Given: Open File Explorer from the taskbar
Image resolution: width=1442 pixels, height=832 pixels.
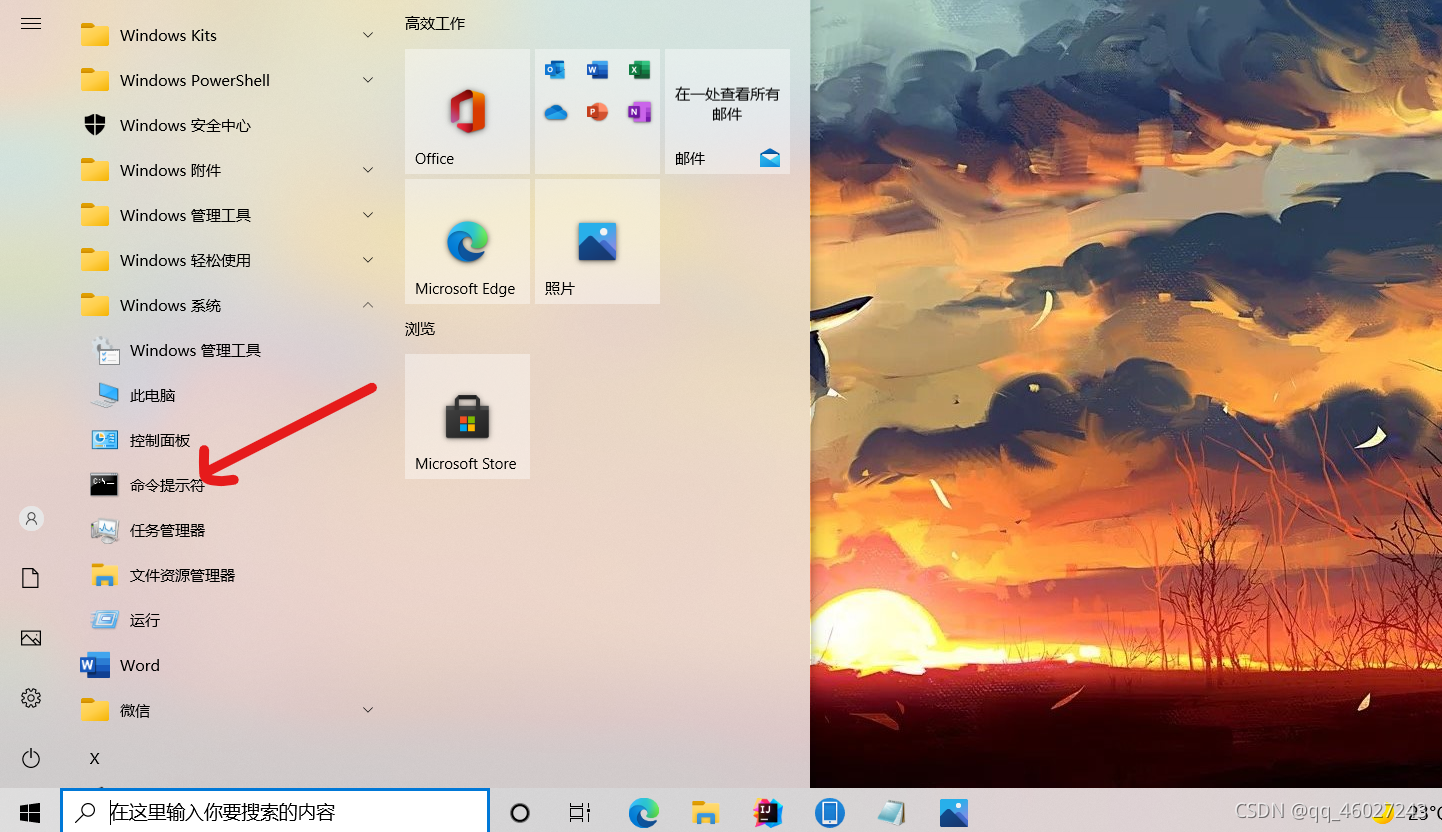Looking at the screenshot, I should pos(706,812).
